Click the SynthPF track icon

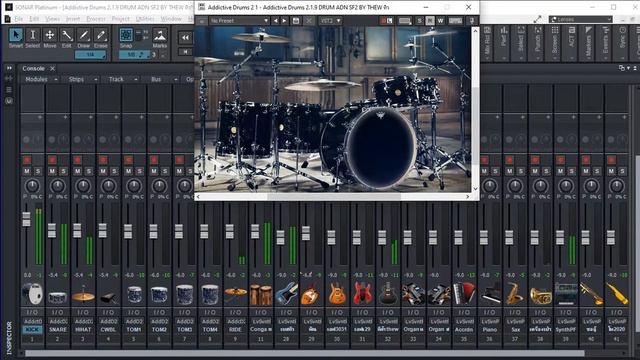566,294
